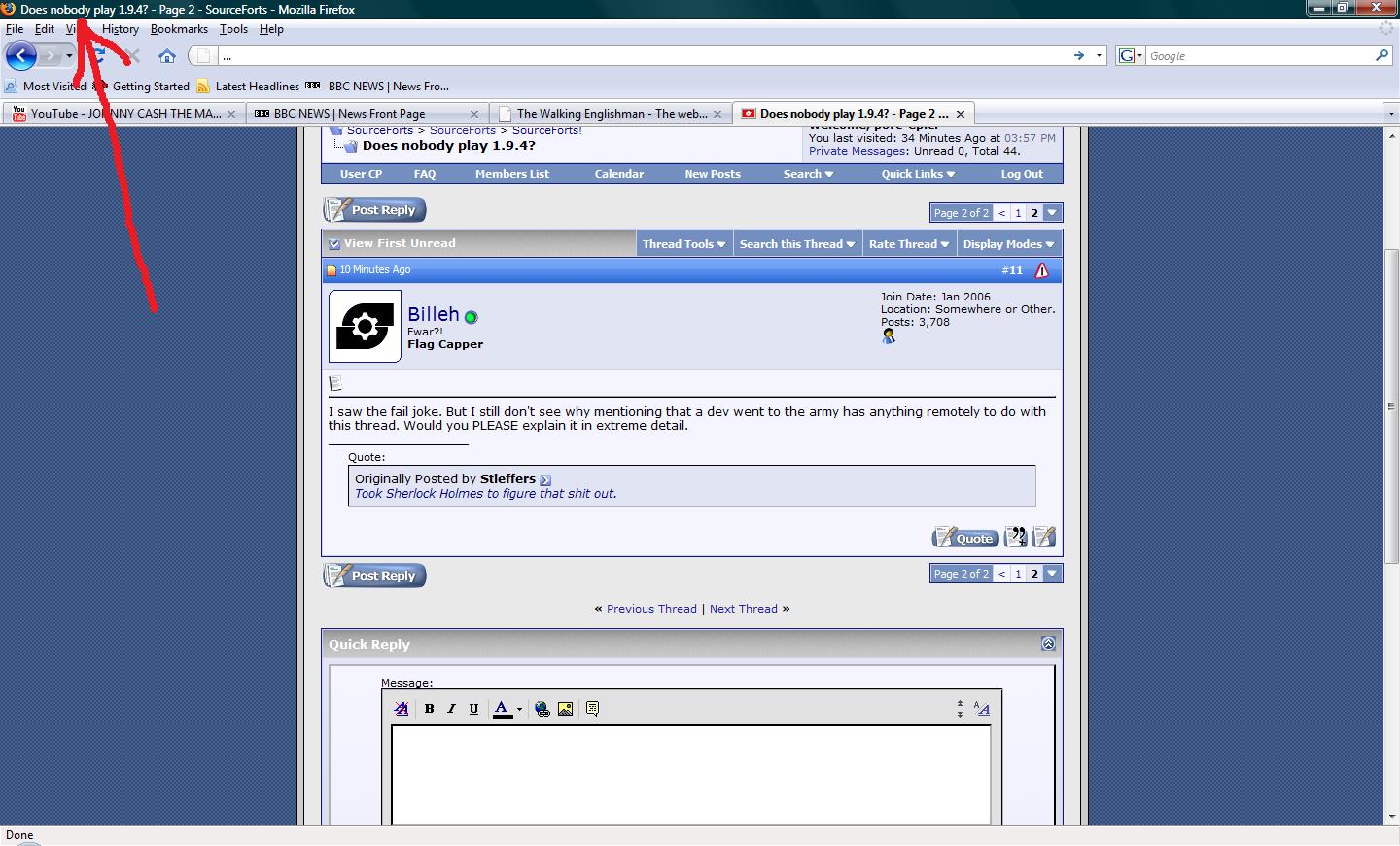
Task: Click the Remove Text Formatting icon
Action: pyautogui.click(x=401, y=709)
